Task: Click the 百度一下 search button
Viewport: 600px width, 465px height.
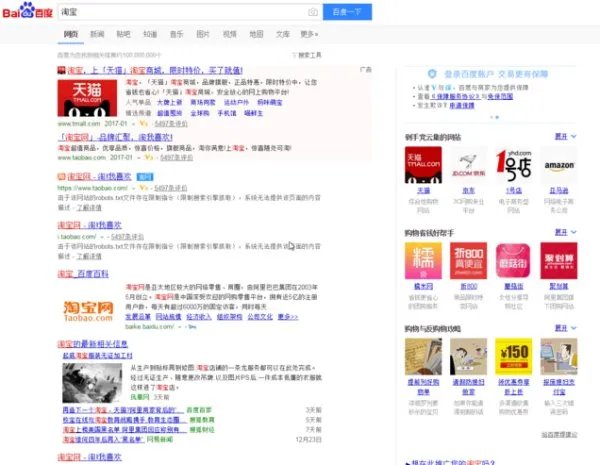Action: coord(347,12)
